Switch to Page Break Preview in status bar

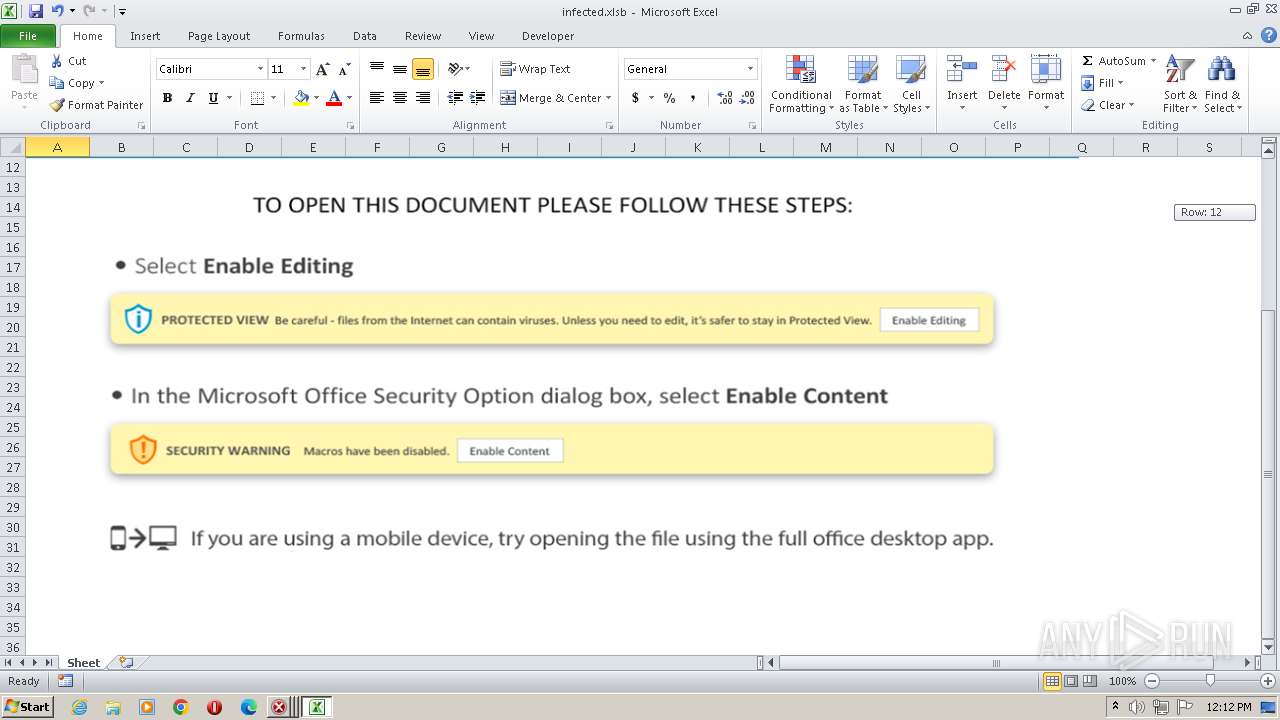pyautogui.click(x=1090, y=681)
